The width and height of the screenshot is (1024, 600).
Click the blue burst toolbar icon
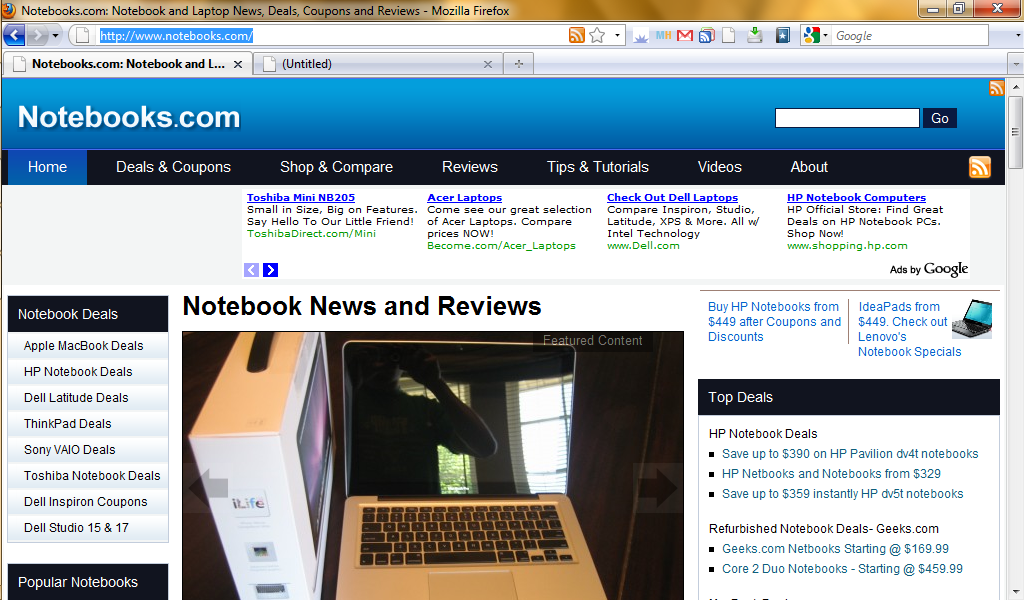click(641, 37)
